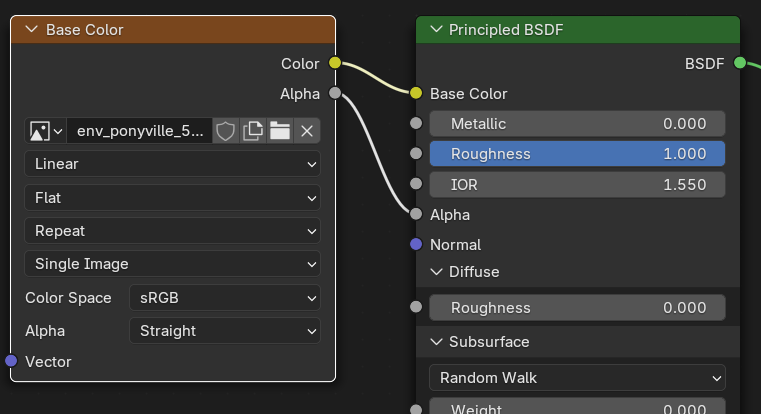Toggle the fake user shield icon
761x414 pixels.
click(225, 131)
